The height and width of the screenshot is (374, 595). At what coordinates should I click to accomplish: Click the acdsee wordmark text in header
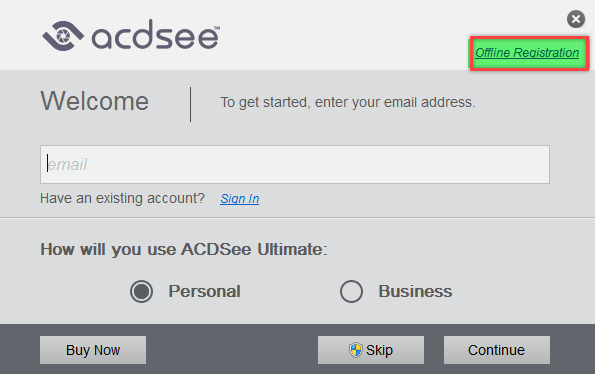(156, 35)
